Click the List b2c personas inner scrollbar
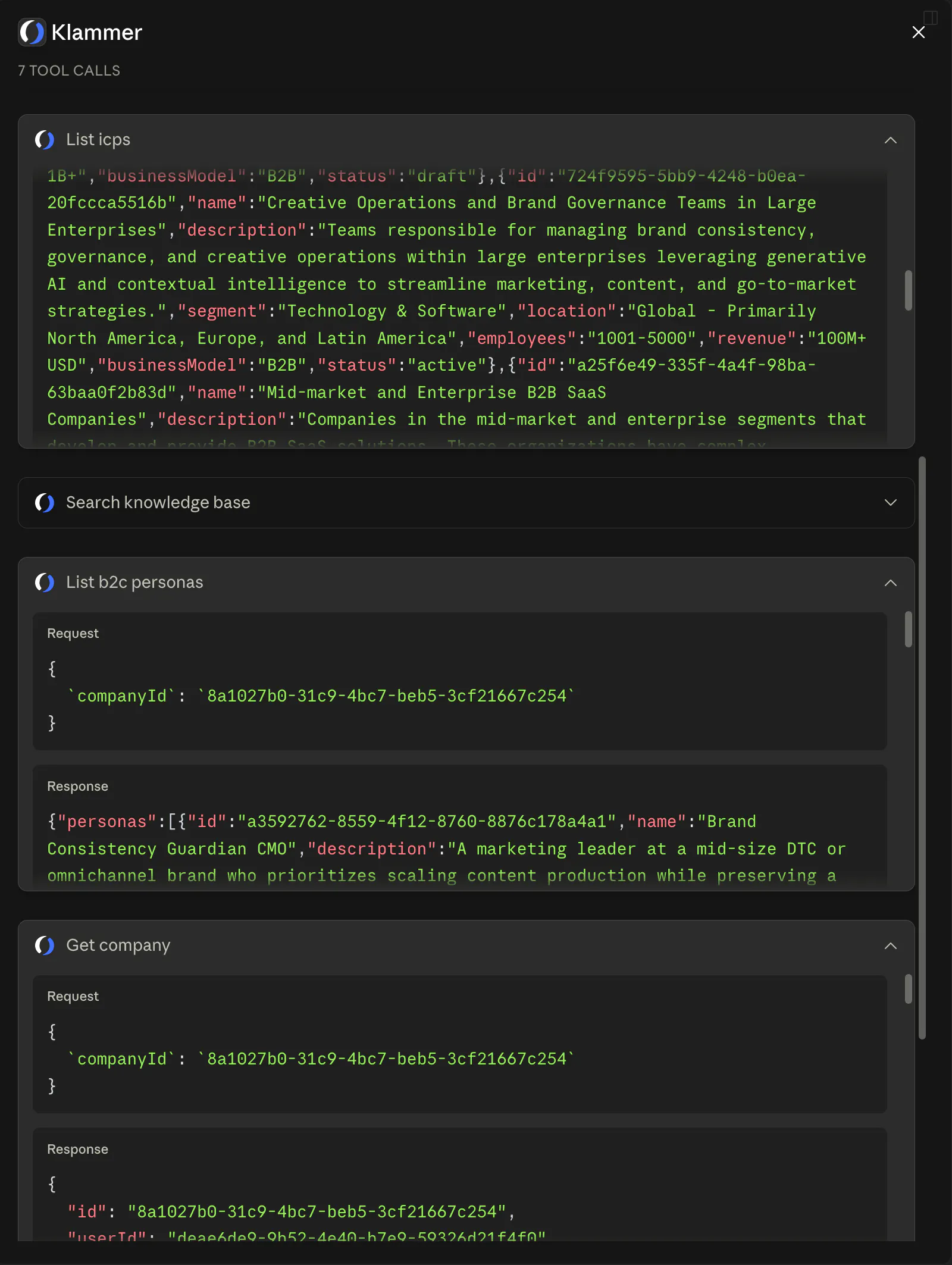Image resolution: width=952 pixels, height=1265 pixels. click(908, 629)
